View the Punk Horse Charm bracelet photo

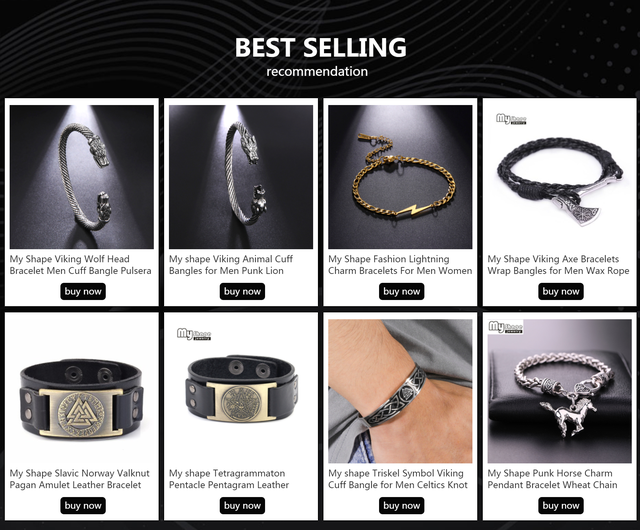pos(560,391)
